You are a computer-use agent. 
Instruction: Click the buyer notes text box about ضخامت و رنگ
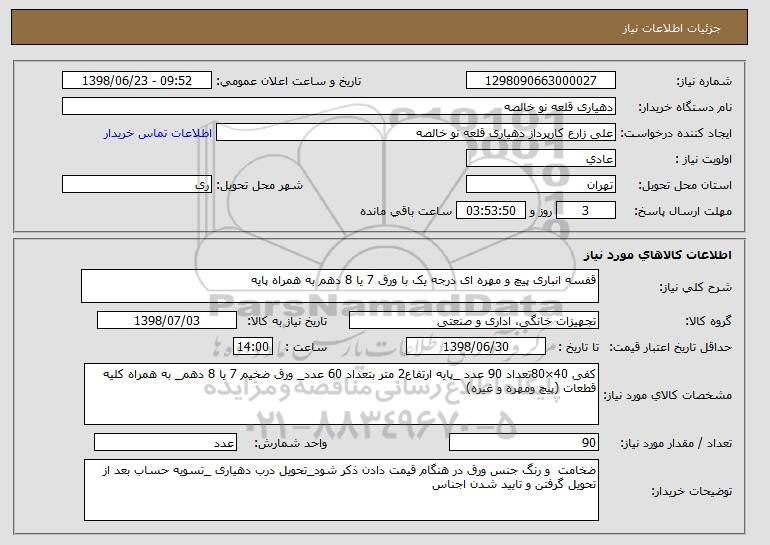(x=341, y=490)
